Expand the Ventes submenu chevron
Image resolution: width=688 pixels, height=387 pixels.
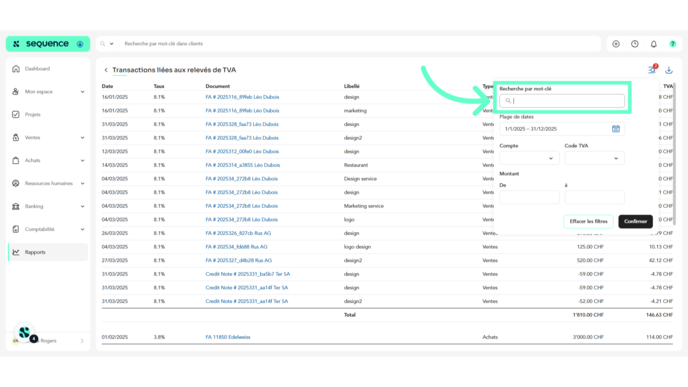click(82, 138)
